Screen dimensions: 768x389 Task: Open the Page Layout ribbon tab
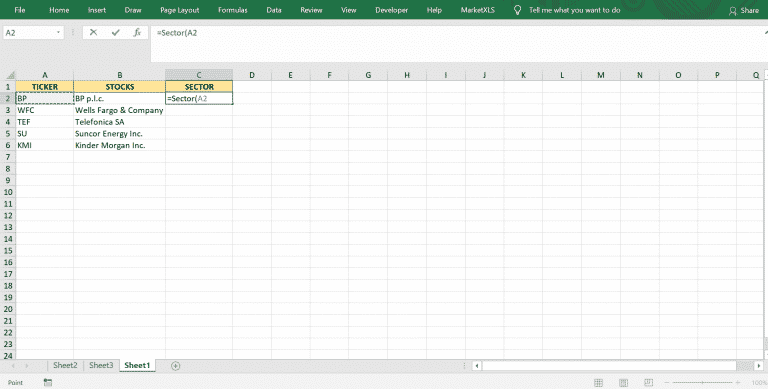tap(179, 10)
